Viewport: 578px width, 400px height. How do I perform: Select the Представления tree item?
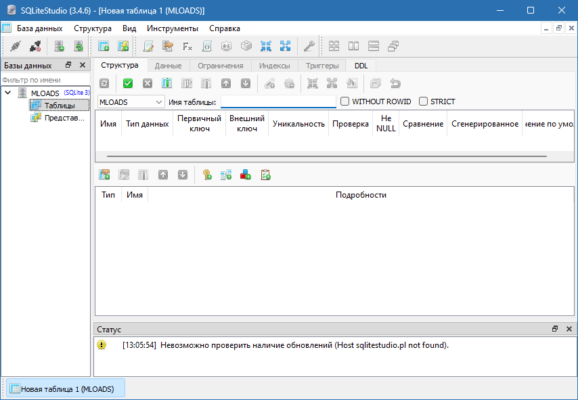pyautogui.click(x=58, y=118)
